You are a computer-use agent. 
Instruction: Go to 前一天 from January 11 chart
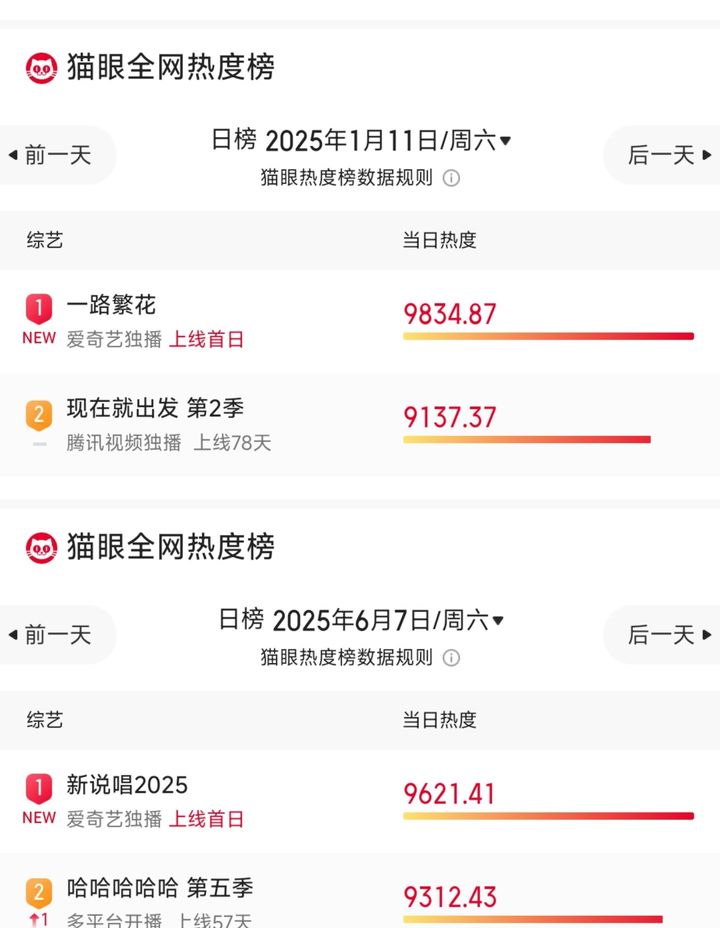tap(56, 155)
